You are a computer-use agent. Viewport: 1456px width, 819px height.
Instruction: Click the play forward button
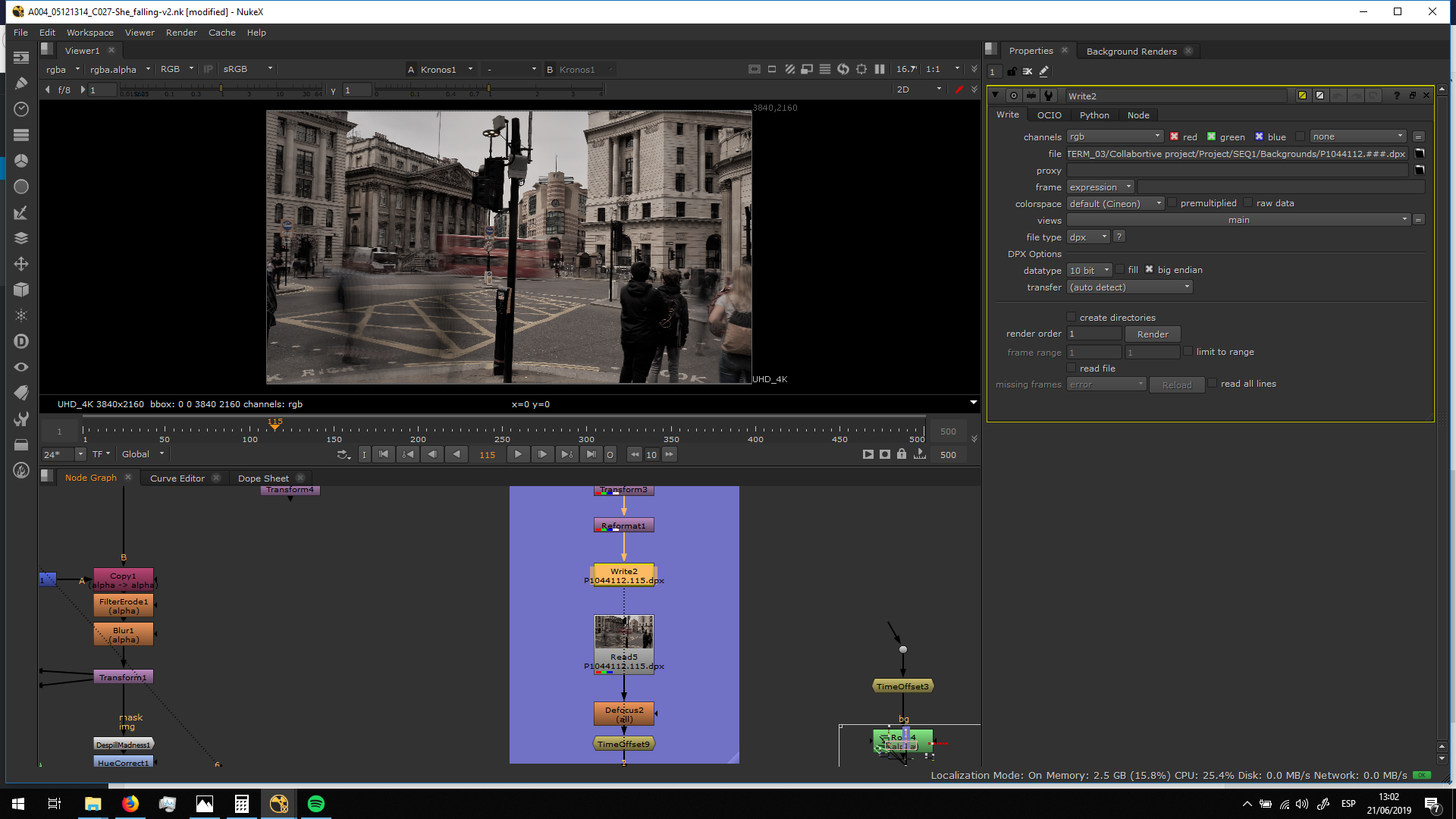click(x=518, y=455)
